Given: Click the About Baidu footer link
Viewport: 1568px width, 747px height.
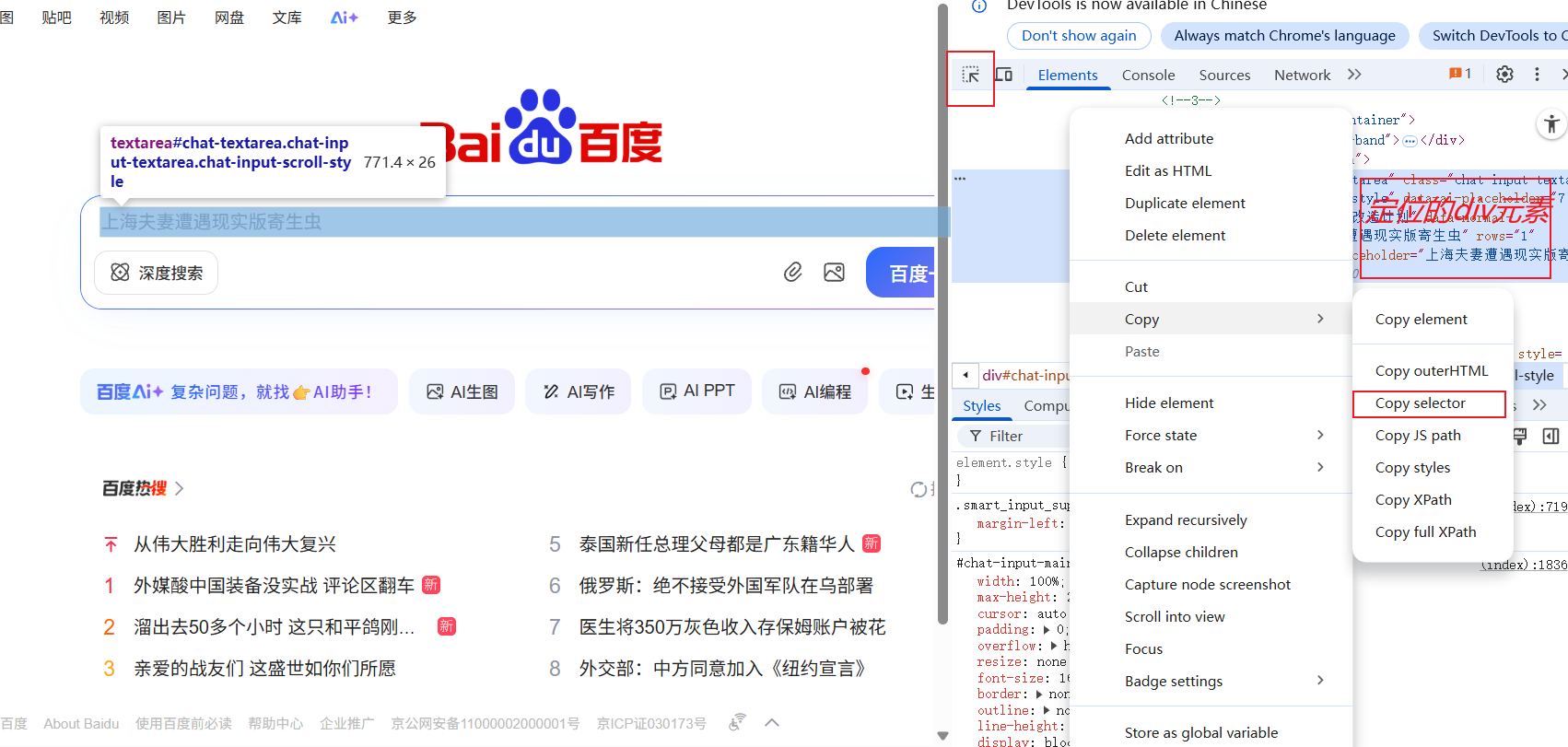Looking at the screenshot, I should tap(81, 724).
